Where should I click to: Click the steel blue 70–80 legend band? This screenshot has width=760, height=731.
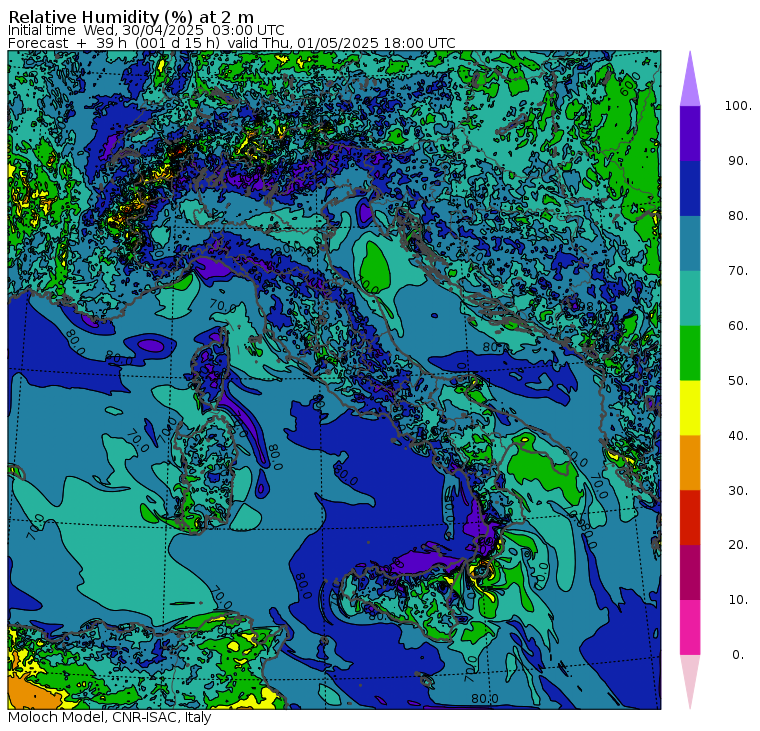(x=690, y=243)
